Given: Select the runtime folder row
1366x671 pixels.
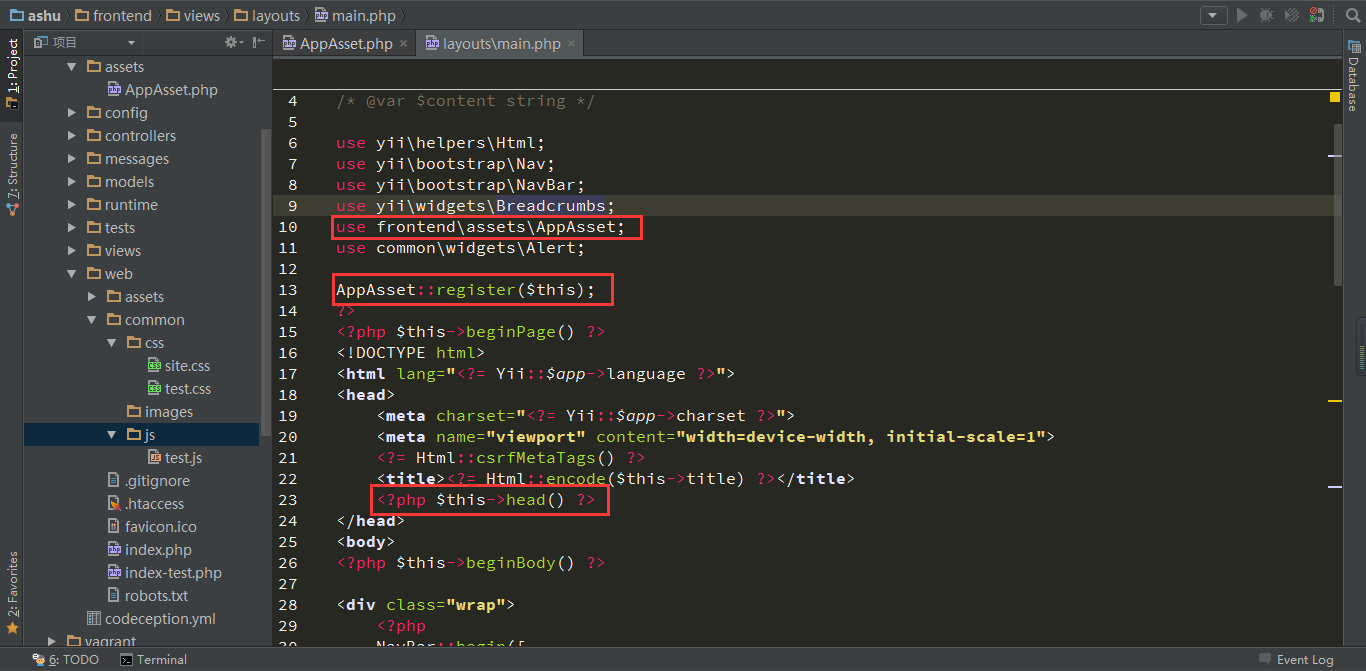Looking at the screenshot, I should coord(141,205).
